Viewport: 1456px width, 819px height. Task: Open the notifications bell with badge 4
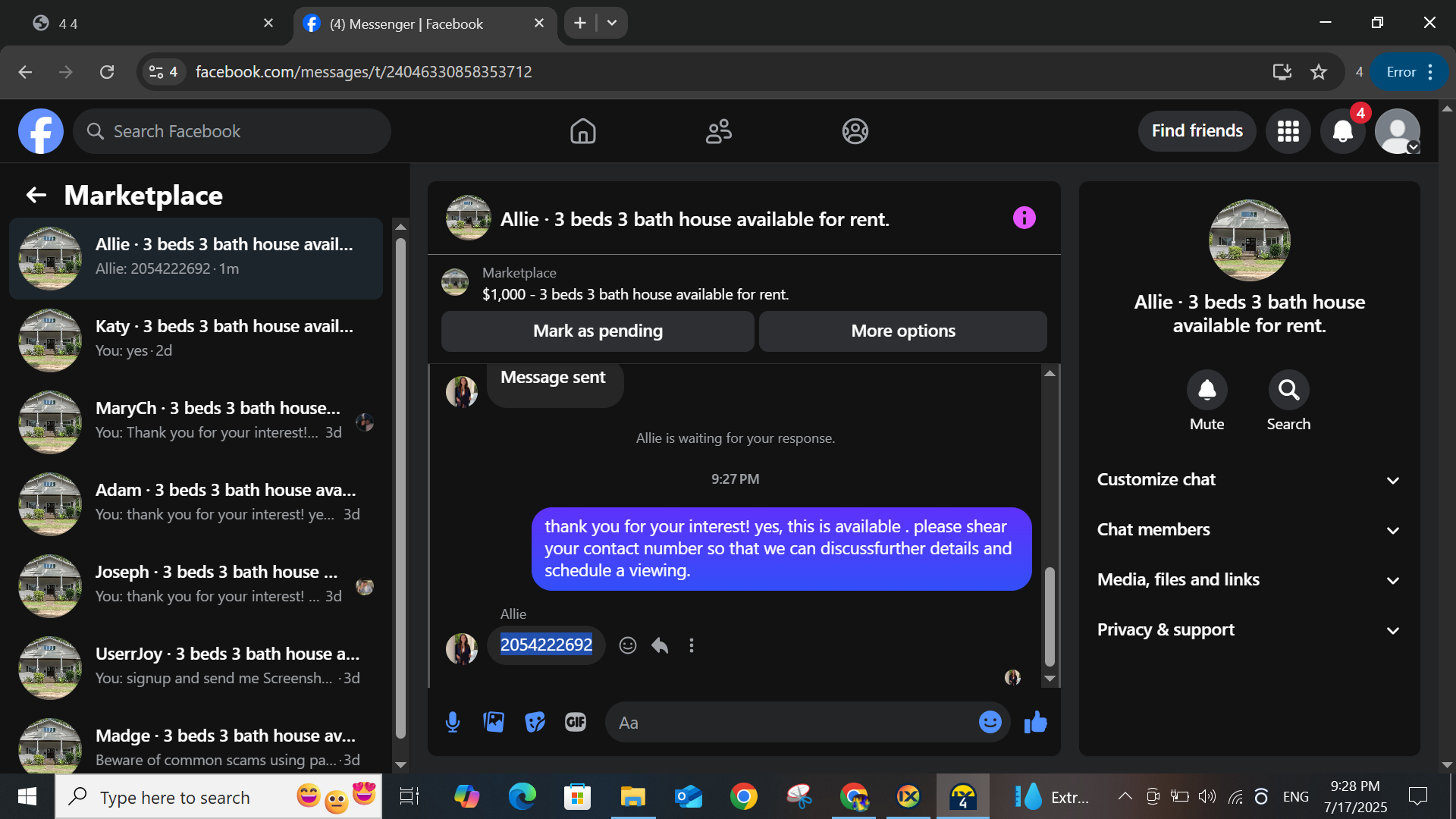(1343, 131)
